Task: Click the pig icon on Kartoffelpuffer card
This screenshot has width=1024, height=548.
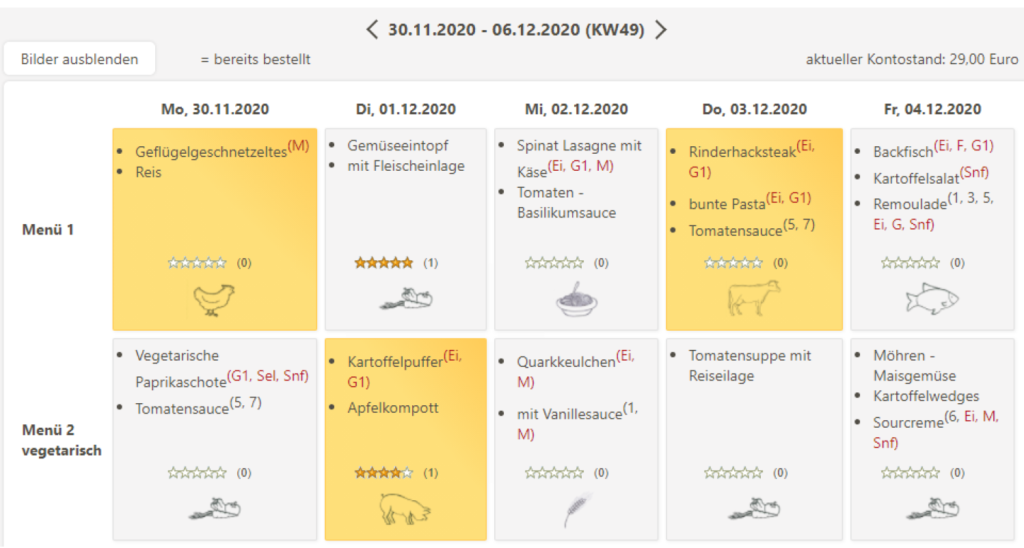Action: pos(404,508)
